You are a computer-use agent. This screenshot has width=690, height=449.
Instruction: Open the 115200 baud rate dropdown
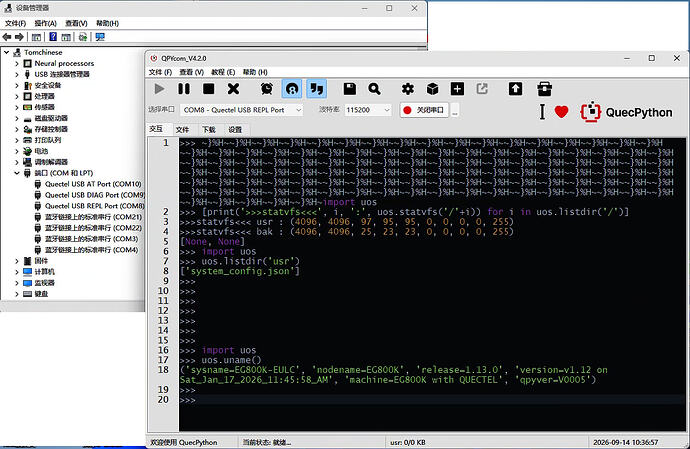click(368, 110)
